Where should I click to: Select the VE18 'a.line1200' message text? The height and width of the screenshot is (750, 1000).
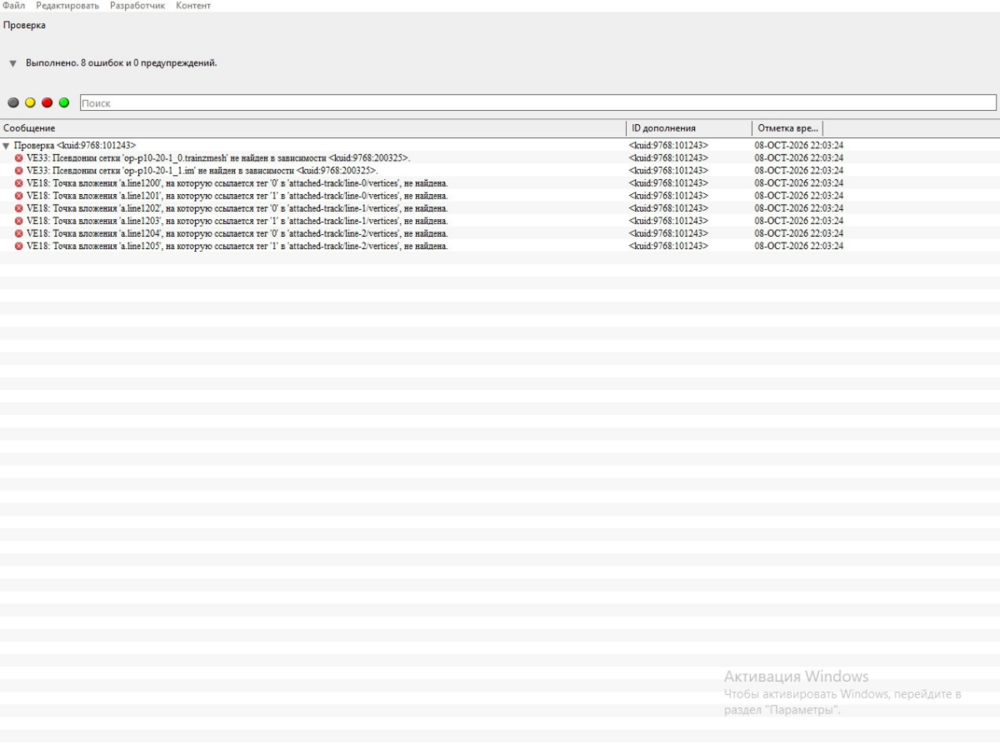[x=237, y=184]
